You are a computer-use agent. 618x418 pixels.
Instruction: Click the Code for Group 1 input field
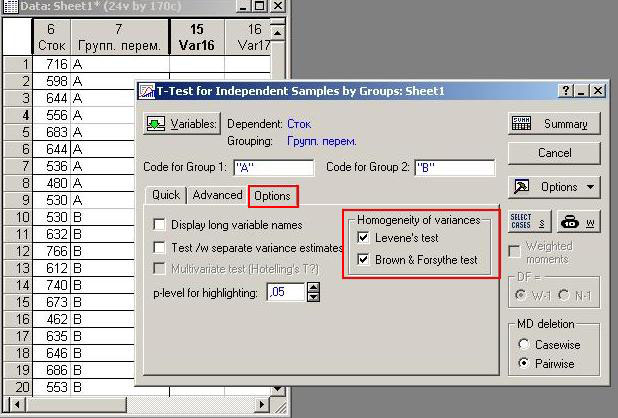(x=274, y=167)
